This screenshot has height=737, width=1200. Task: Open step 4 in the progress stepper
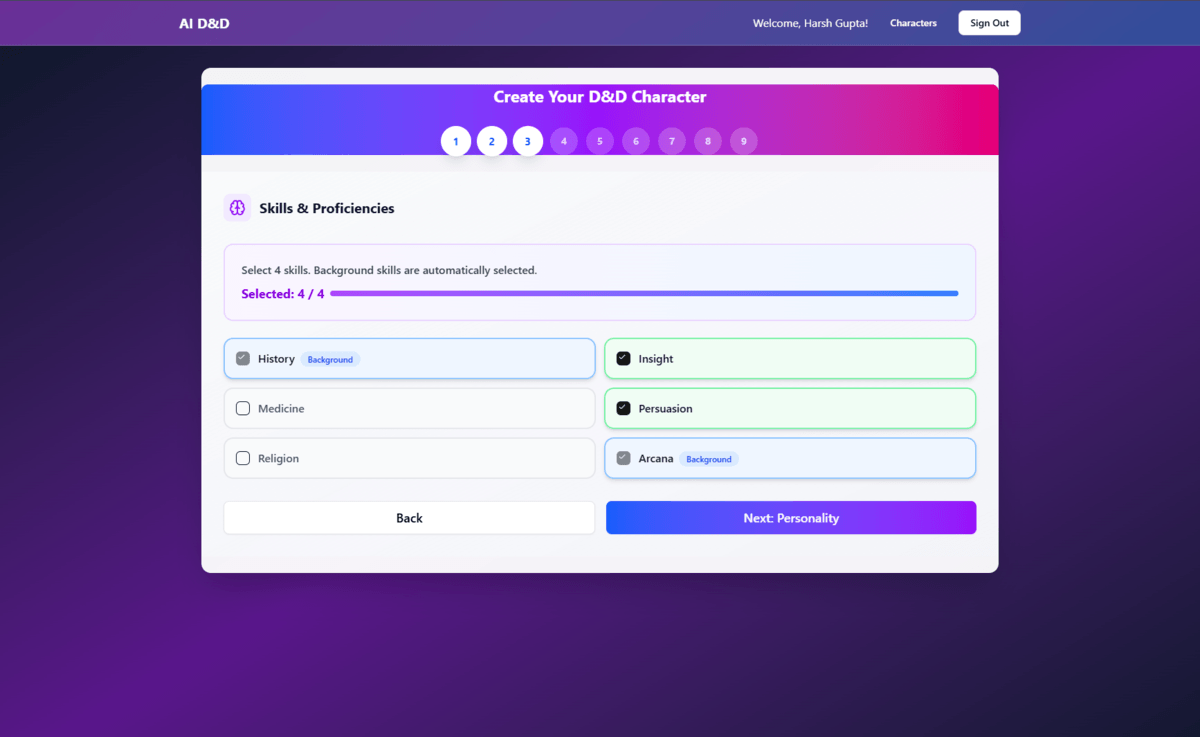pyautogui.click(x=564, y=141)
